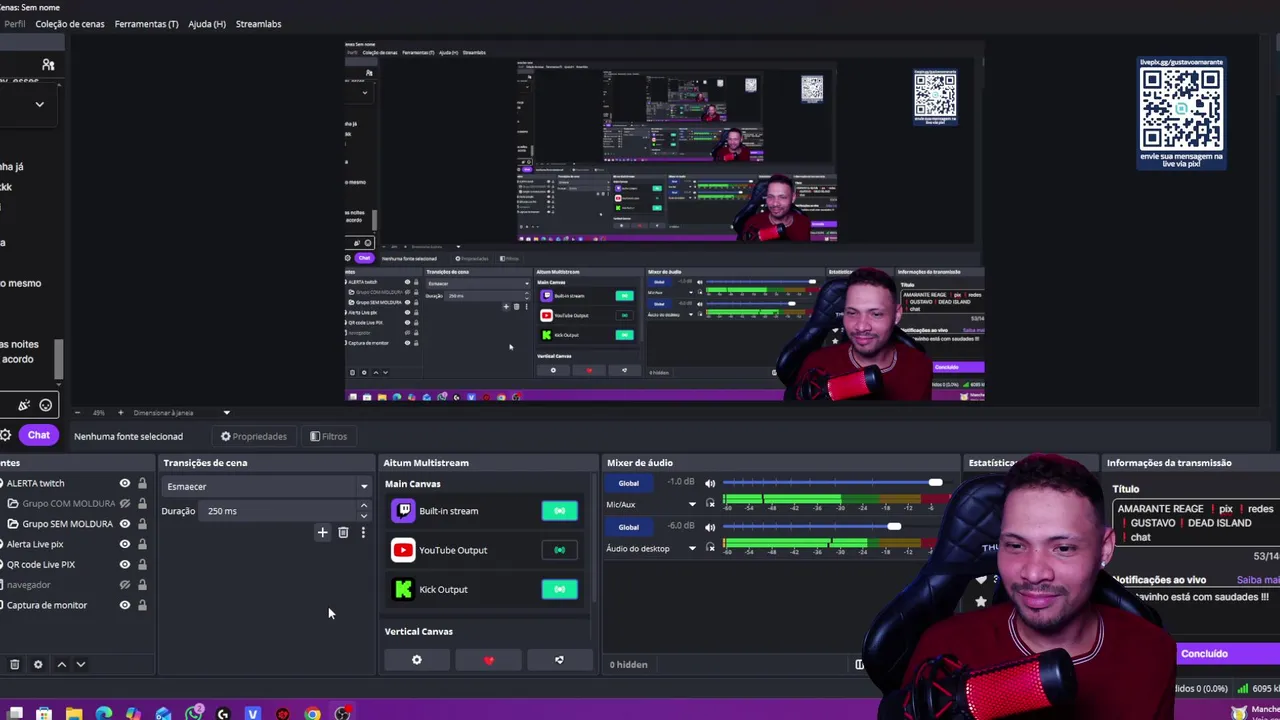Toggle the Kick Output stream switch
This screenshot has width=1280, height=720.
(559, 589)
